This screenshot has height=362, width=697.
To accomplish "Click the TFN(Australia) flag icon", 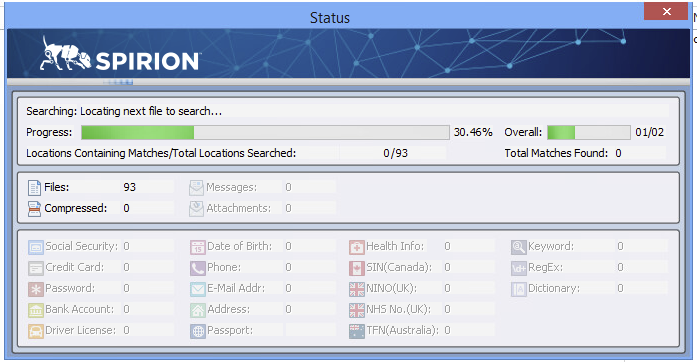I will pos(357,331).
